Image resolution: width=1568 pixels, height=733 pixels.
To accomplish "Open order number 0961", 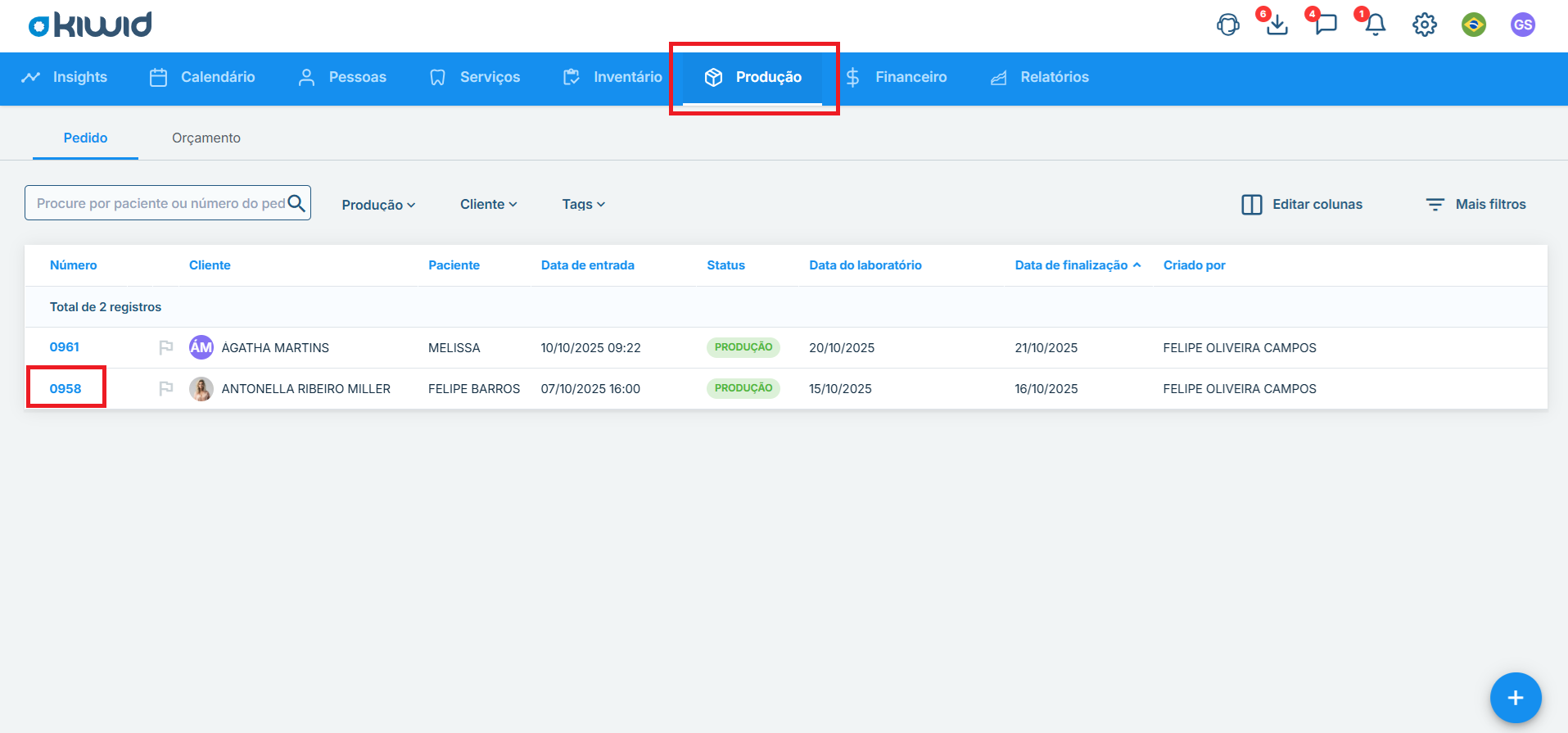I will pos(64,347).
